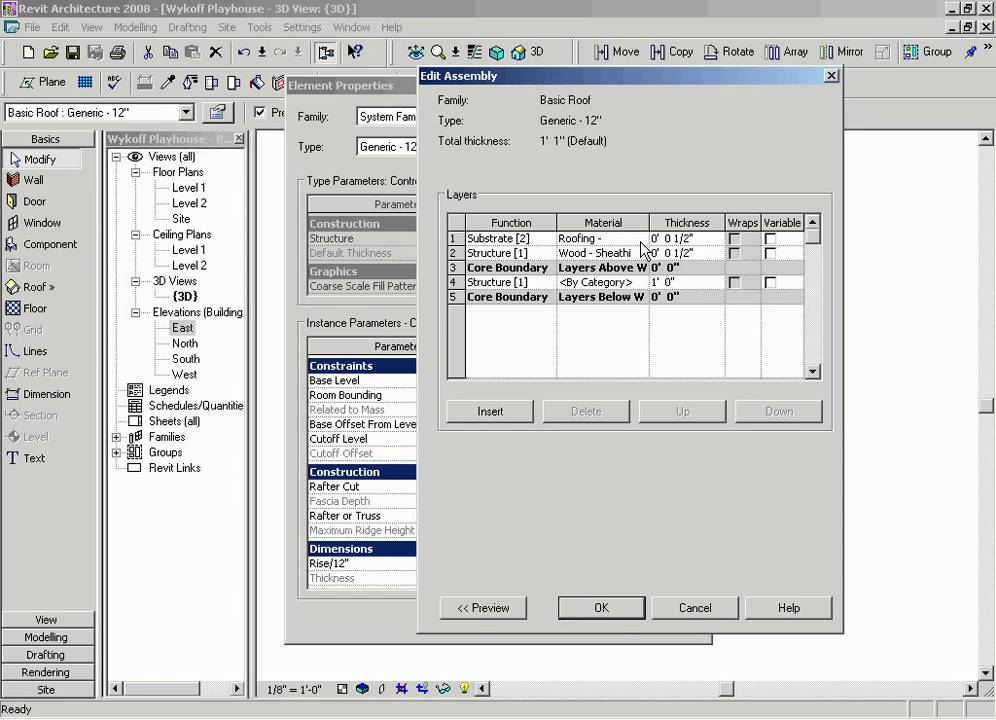996x720 pixels.
Task: Click the Help button in Edit Assembly
Action: coord(788,608)
